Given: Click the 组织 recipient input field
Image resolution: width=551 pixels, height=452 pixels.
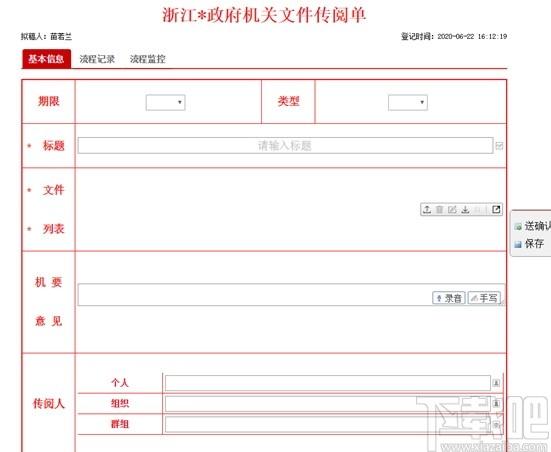Looking at the screenshot, I should pyautogui.click(x=328, y=403).
